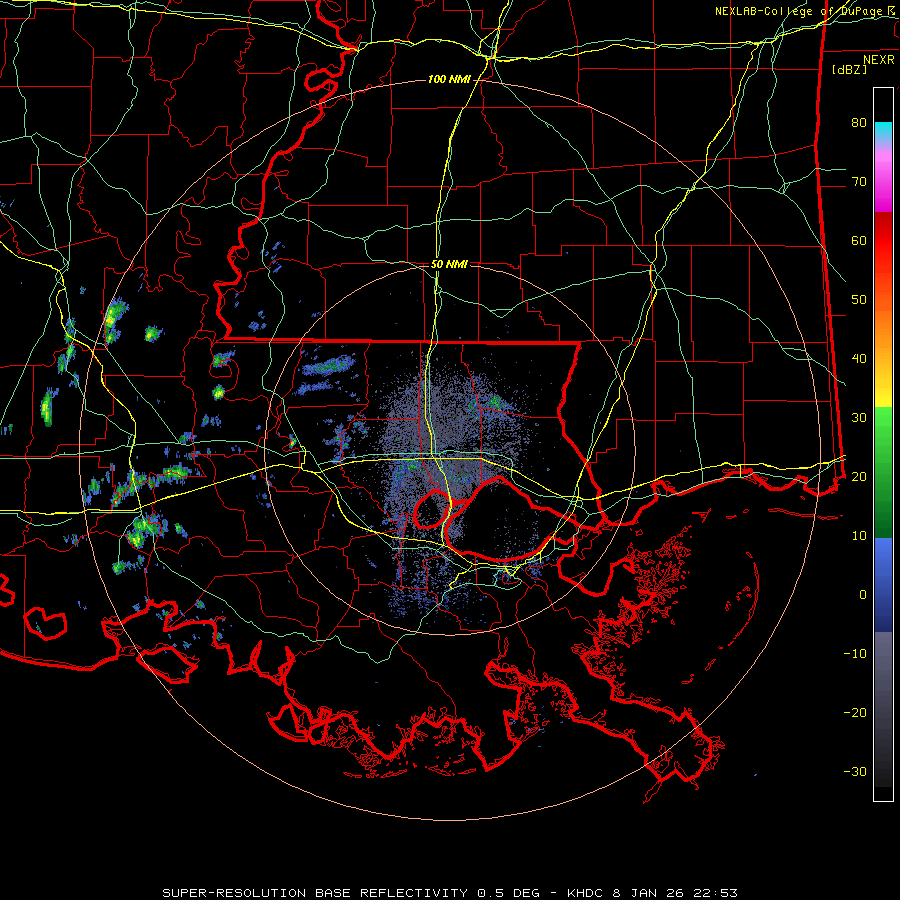Viewport: 900px width, 900px height.
Task: Click the "8 JAN 26 22:53" timestamp
Action: 673,893
